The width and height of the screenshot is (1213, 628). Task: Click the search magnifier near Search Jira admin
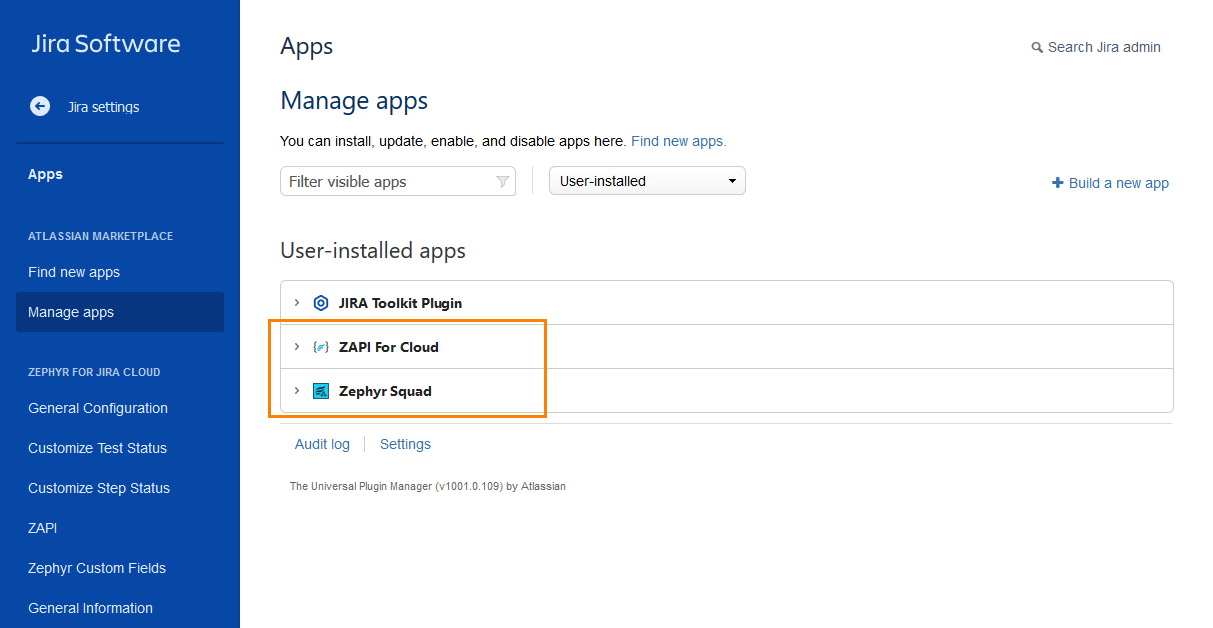tap(1037, 46)
